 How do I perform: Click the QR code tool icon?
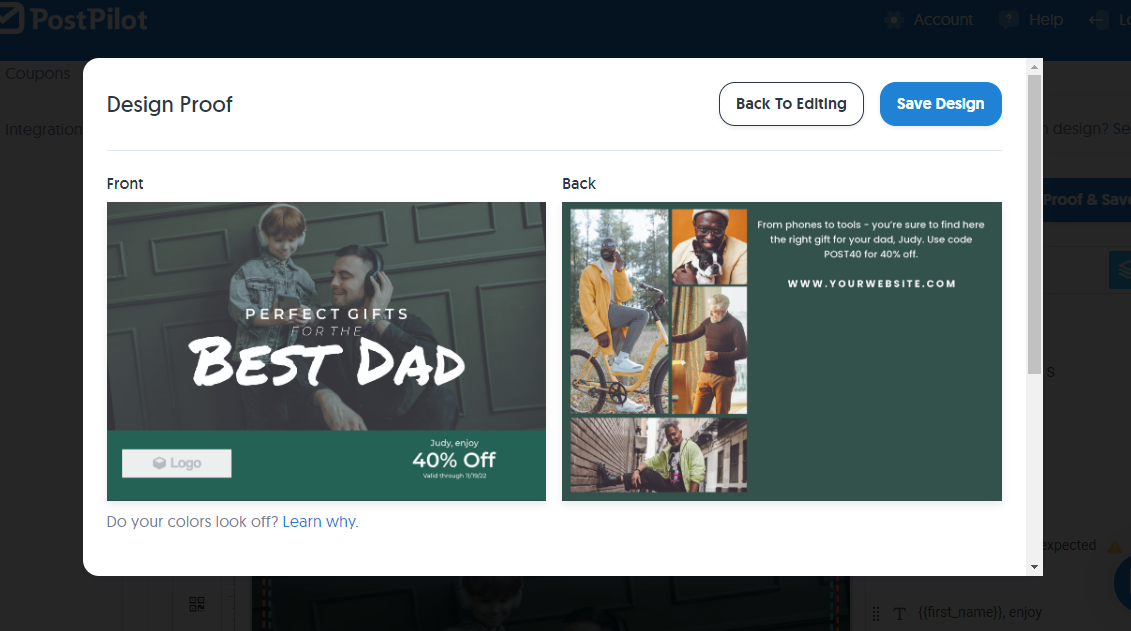[x=197, y=604]
